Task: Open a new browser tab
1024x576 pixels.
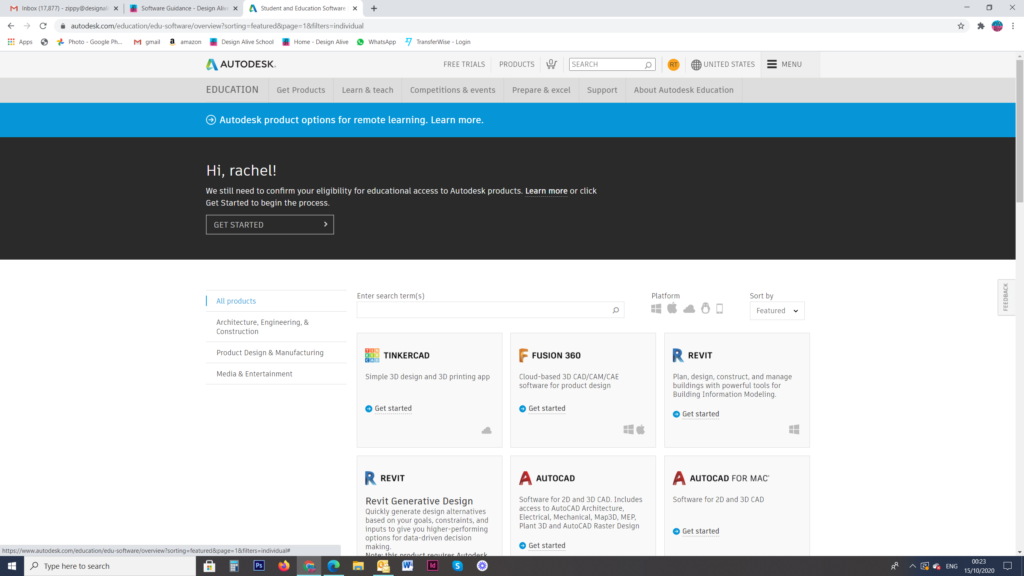Action: 374,8
